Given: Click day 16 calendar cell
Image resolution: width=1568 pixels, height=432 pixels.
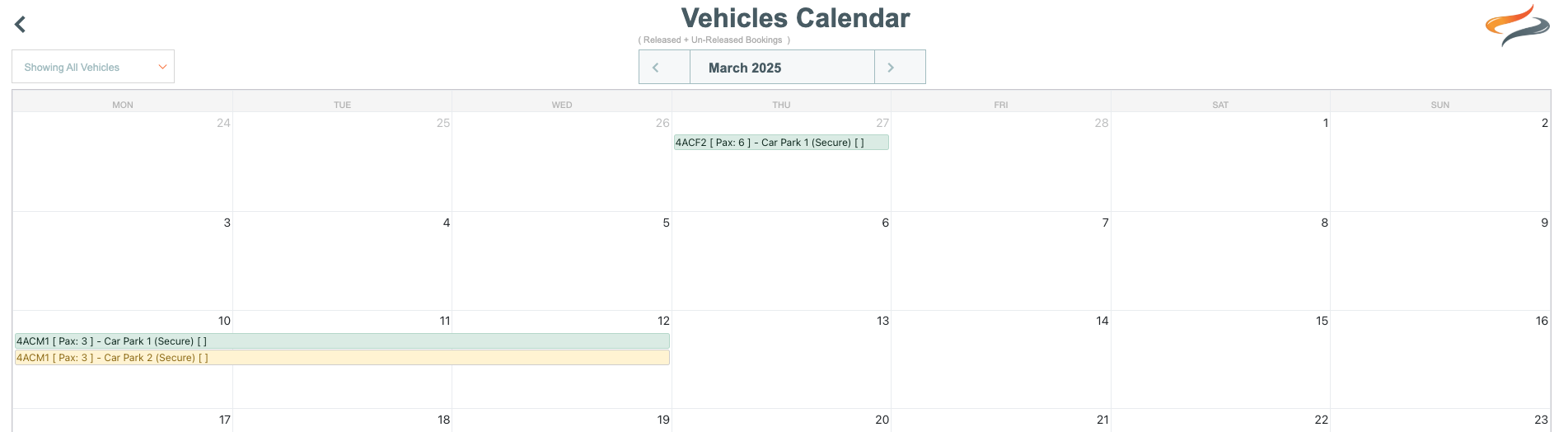Looking at the screenshot, I should (1440, 359).
